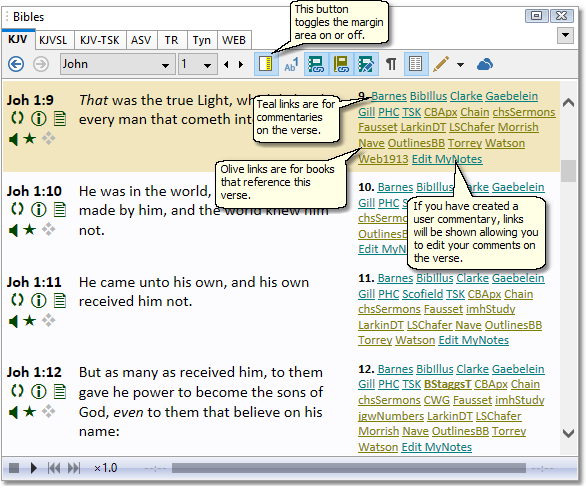
Task: Switch to the Tyn tab
Action: 201,40
